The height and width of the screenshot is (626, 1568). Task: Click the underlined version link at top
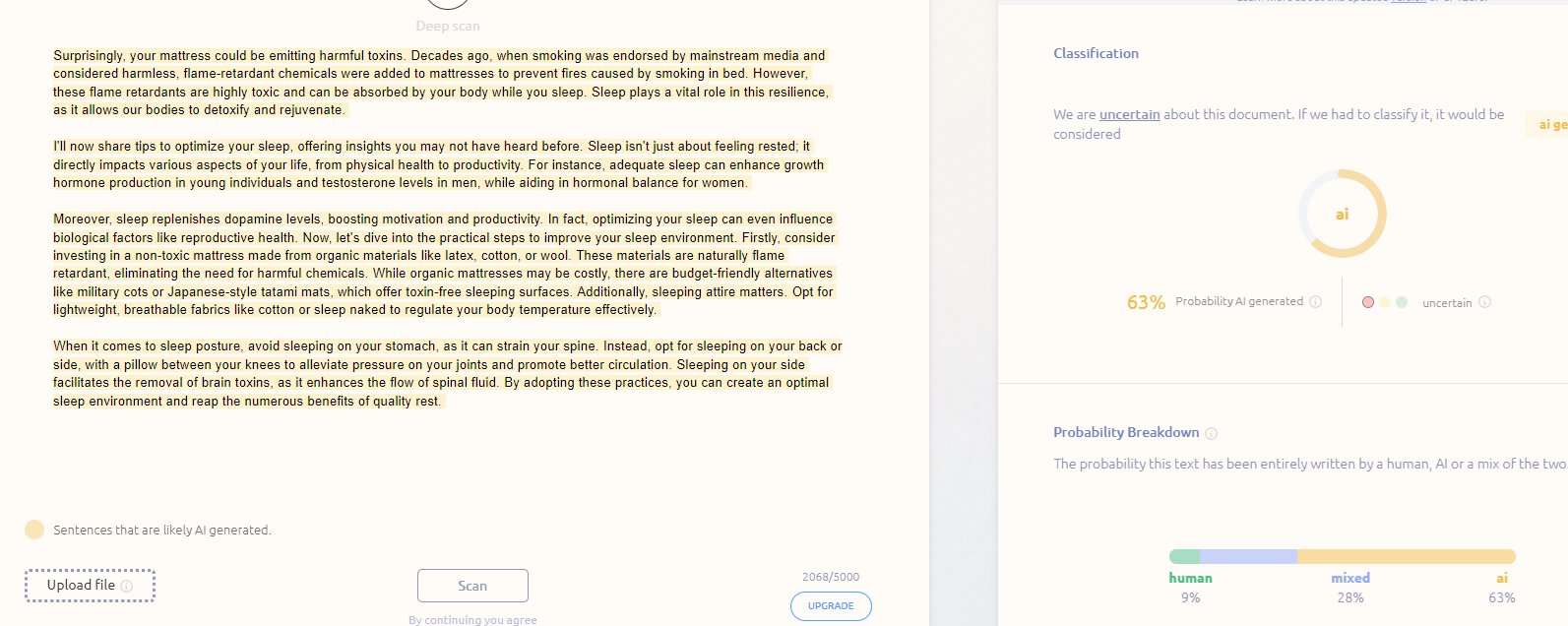[x=1409, y=1]
